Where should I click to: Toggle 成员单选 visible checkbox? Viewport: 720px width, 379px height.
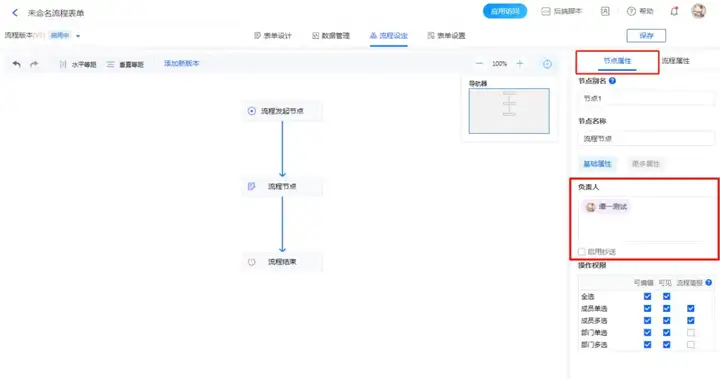(666, 308)
